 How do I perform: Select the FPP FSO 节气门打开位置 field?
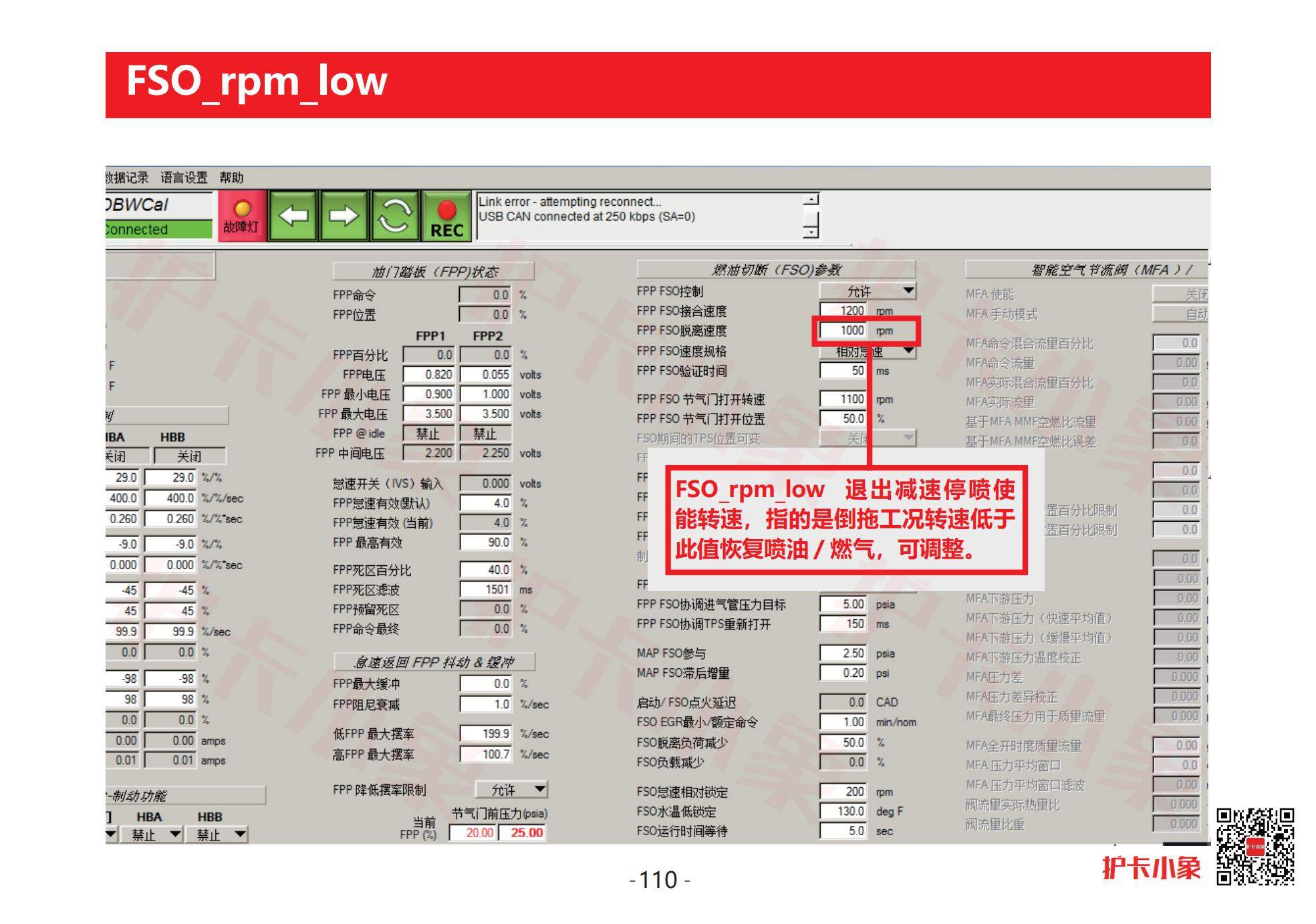tap(843, 418)
